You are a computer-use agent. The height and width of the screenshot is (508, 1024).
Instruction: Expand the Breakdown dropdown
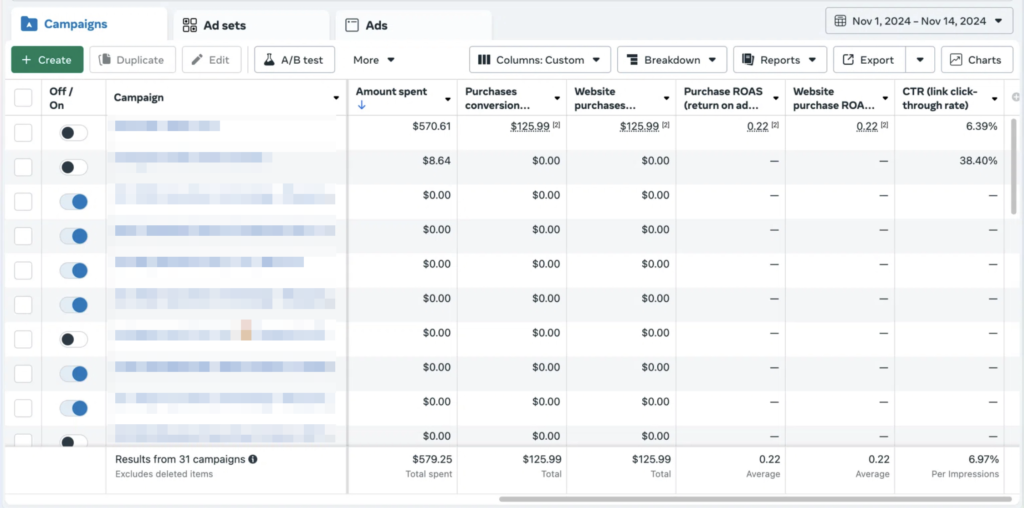(x=671, y=60)
